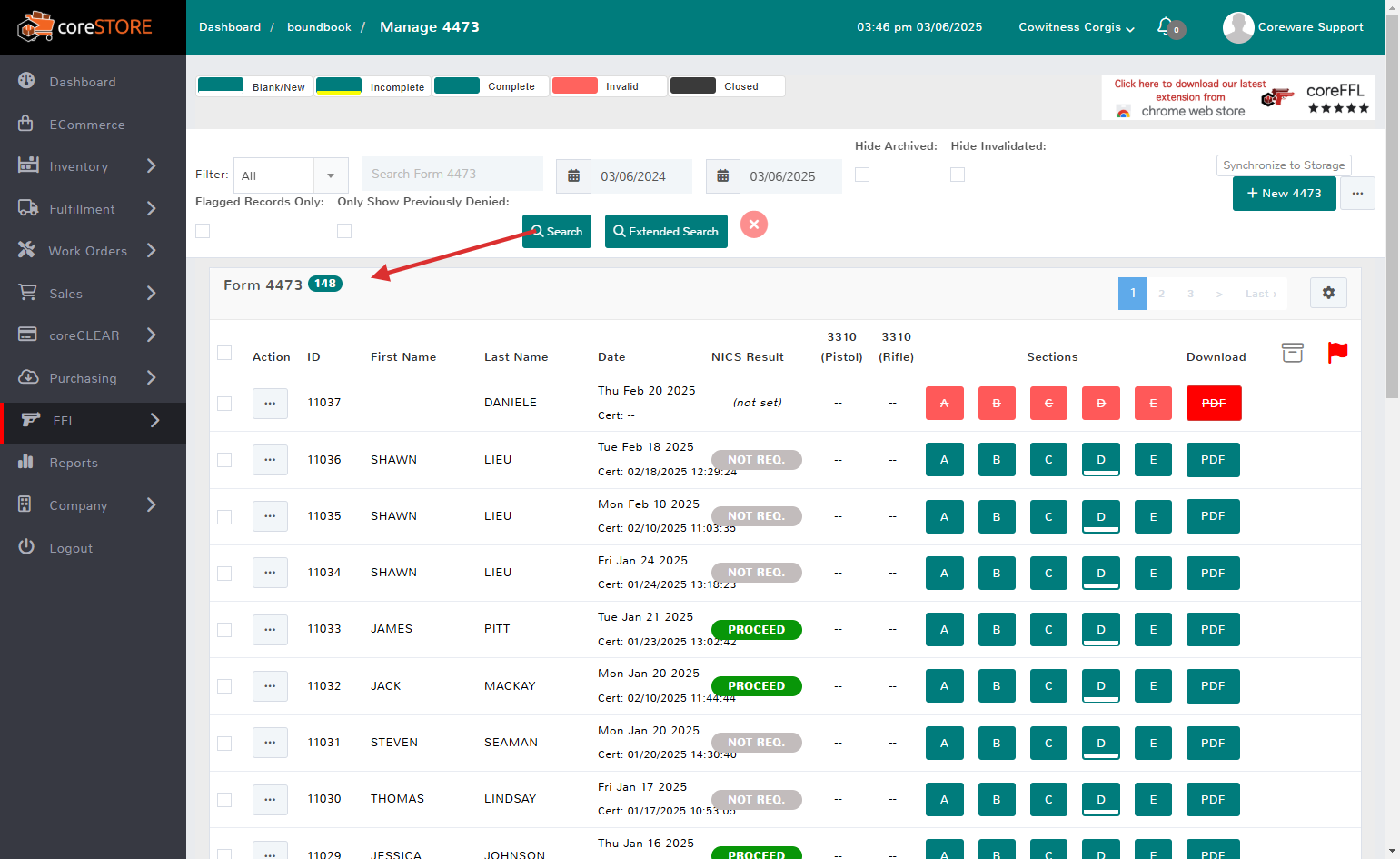Expand the Fulfillment sidebar menu
1400x859 pixels.
tap(93, 208)
